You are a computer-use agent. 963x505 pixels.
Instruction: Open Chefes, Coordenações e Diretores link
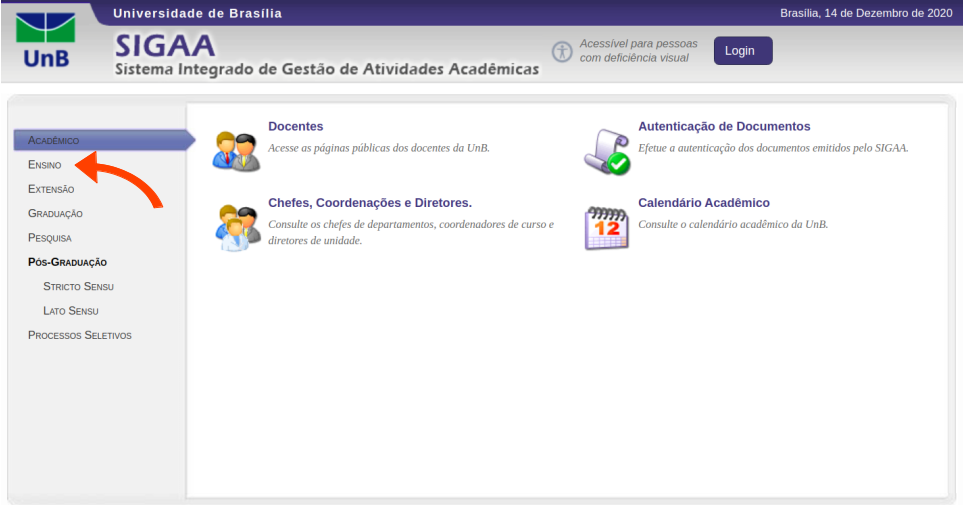tap(369, 203)
